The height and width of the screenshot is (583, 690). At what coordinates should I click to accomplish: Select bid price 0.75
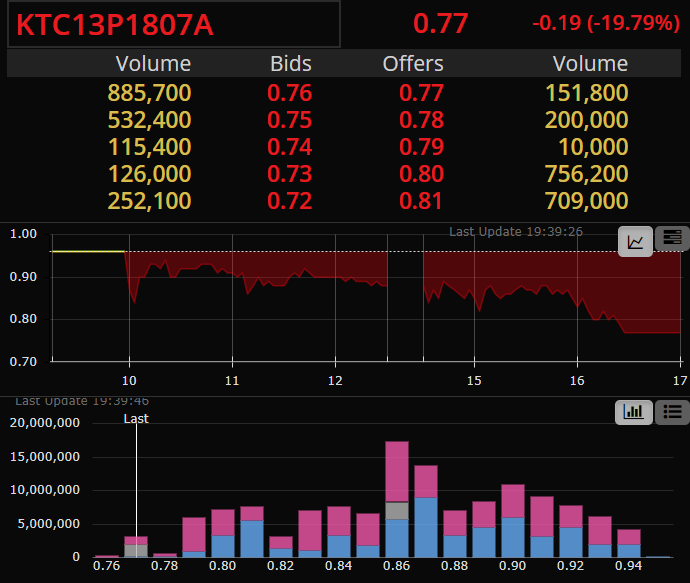click(290, 120)
